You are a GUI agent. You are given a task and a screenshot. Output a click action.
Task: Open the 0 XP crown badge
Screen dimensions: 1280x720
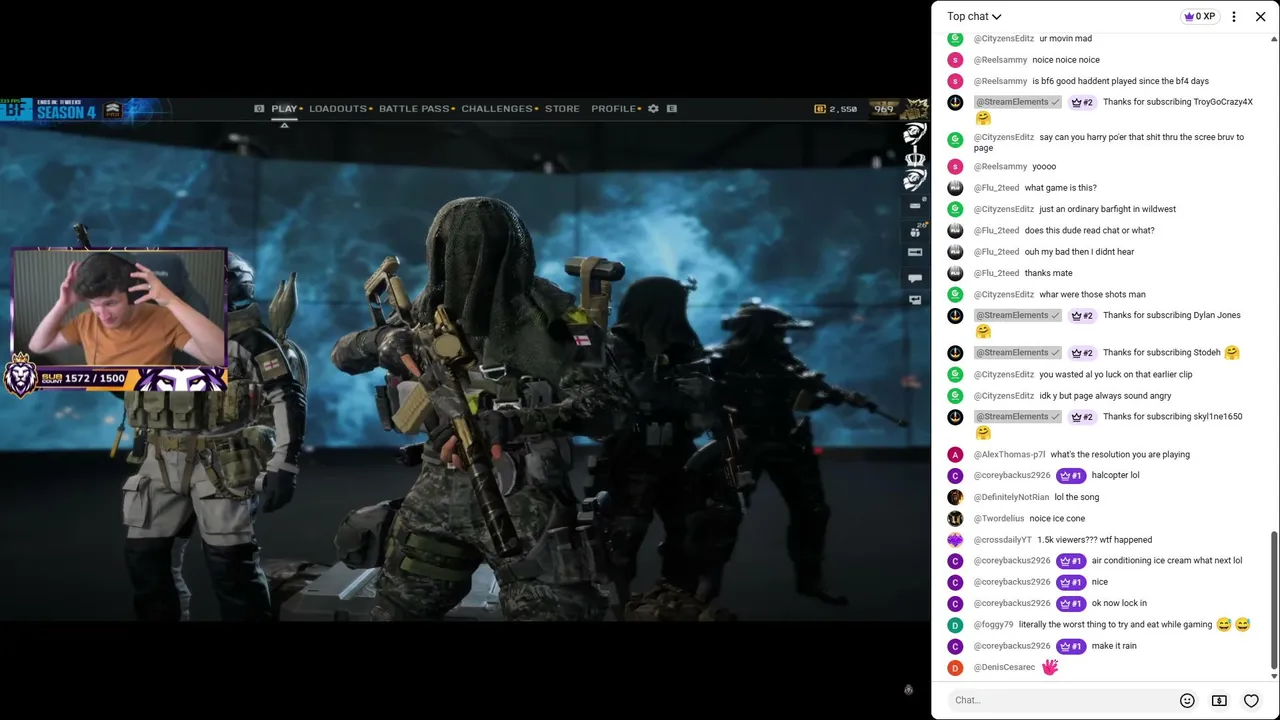click(1199, 16)
